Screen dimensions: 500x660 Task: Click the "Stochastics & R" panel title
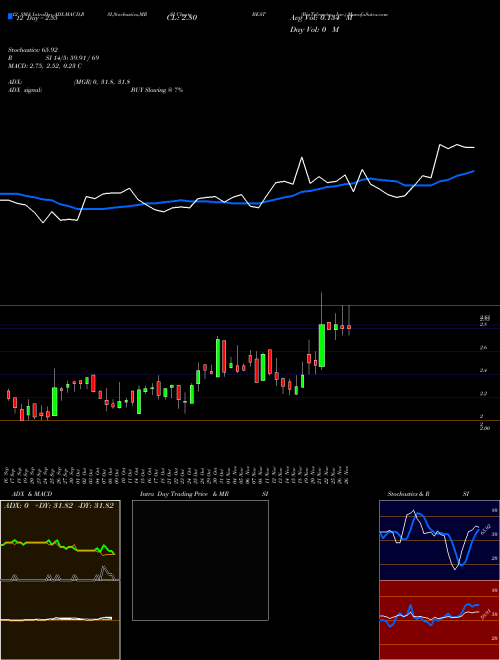click(409, 494)
